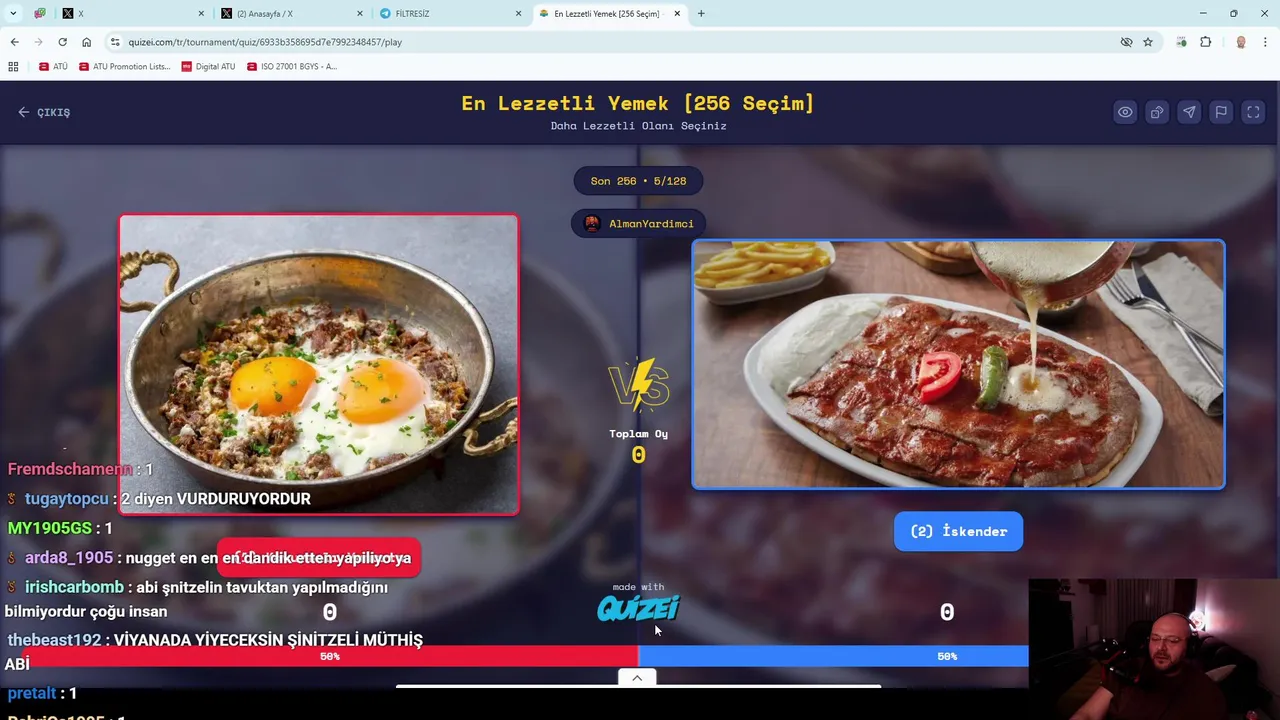The width and height of the screenshot is (1280, 720).
Task: Open the Chrome three-dot menu
Action: [x=1265, y=42]
